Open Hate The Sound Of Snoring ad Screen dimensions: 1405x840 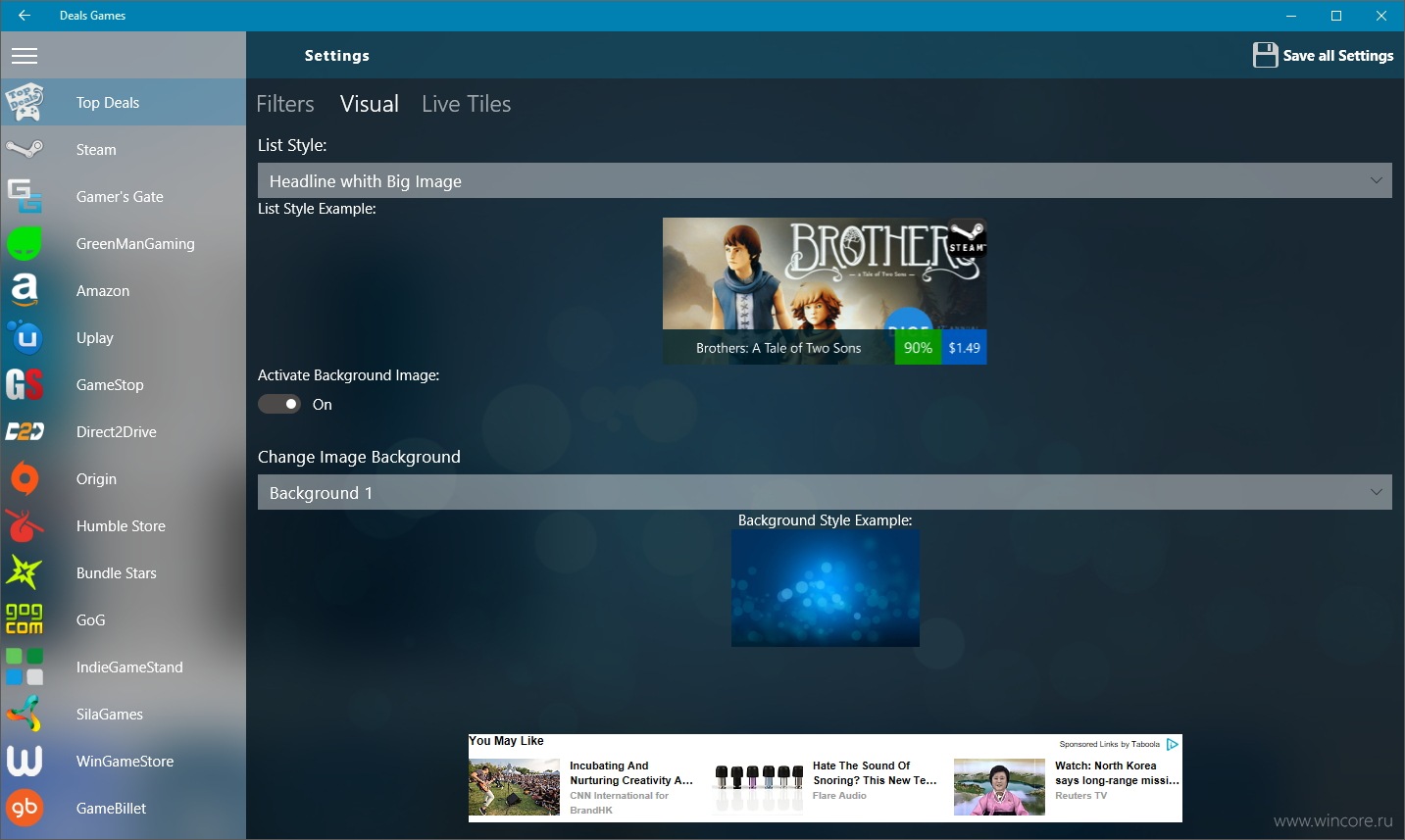pos(875,773)
